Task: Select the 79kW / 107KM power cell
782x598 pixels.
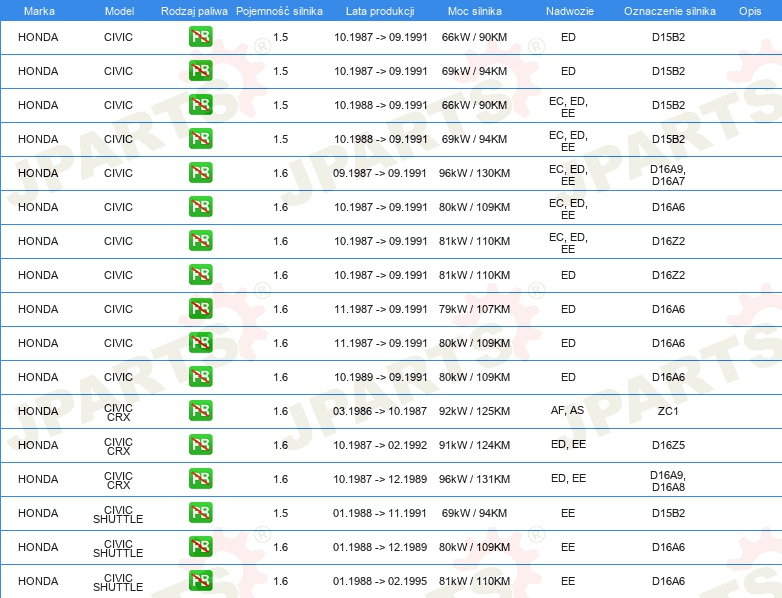Action: tap(474, 309)
